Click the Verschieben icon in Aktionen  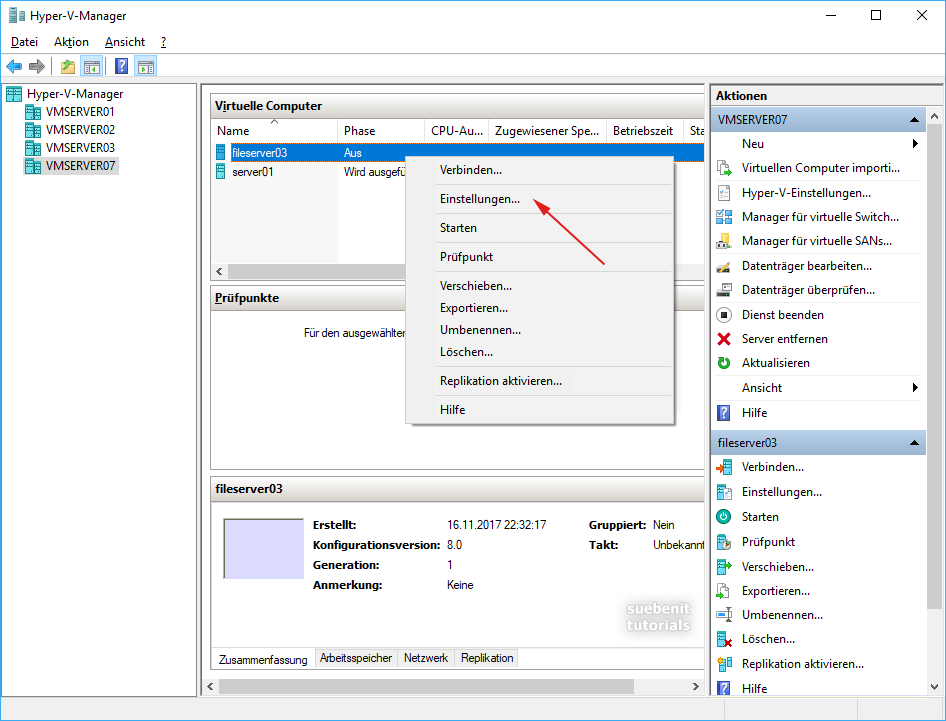tap(724, 567)
